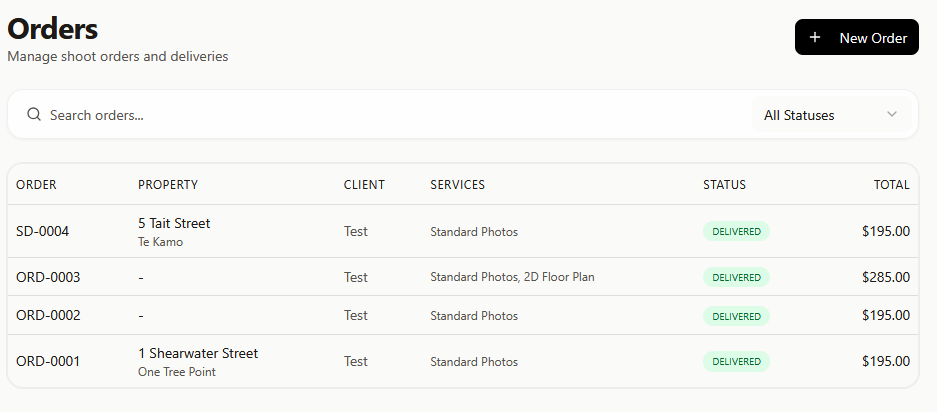The height and width of the screenshot is (412, 937).
Task: Click the search magnifier icon
Action: [x=34, y=115]
